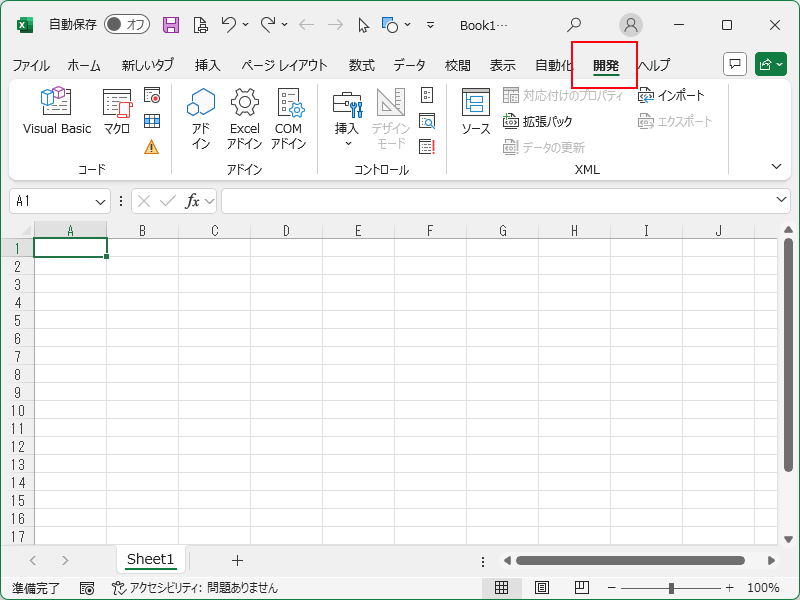This screenshot has width=800, height=600.
Task: Save the workbook with the disk icon
Action: click(x=171, y=24)
